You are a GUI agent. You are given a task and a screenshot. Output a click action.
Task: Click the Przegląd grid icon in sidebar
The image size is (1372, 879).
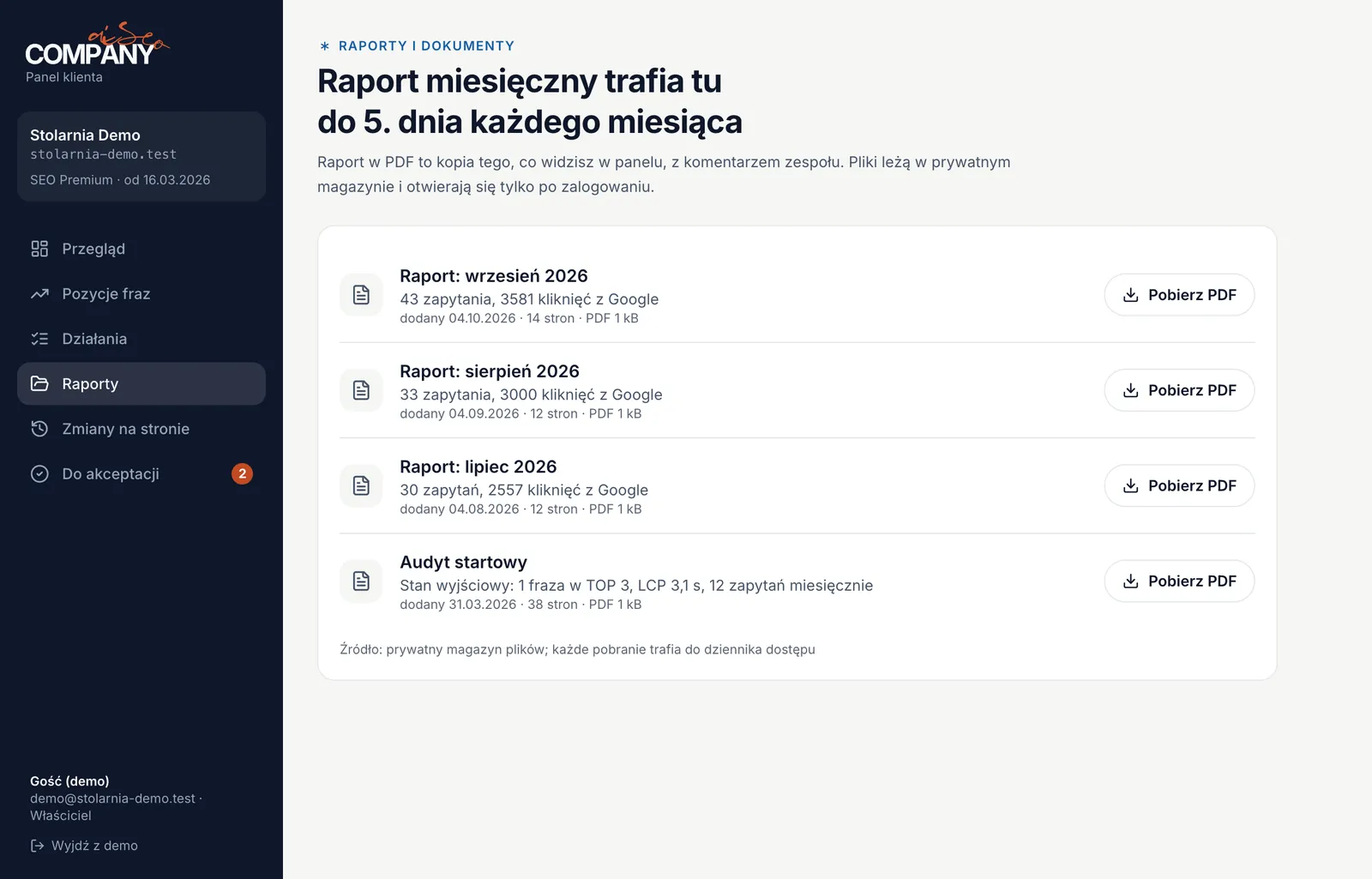(39, 249)
